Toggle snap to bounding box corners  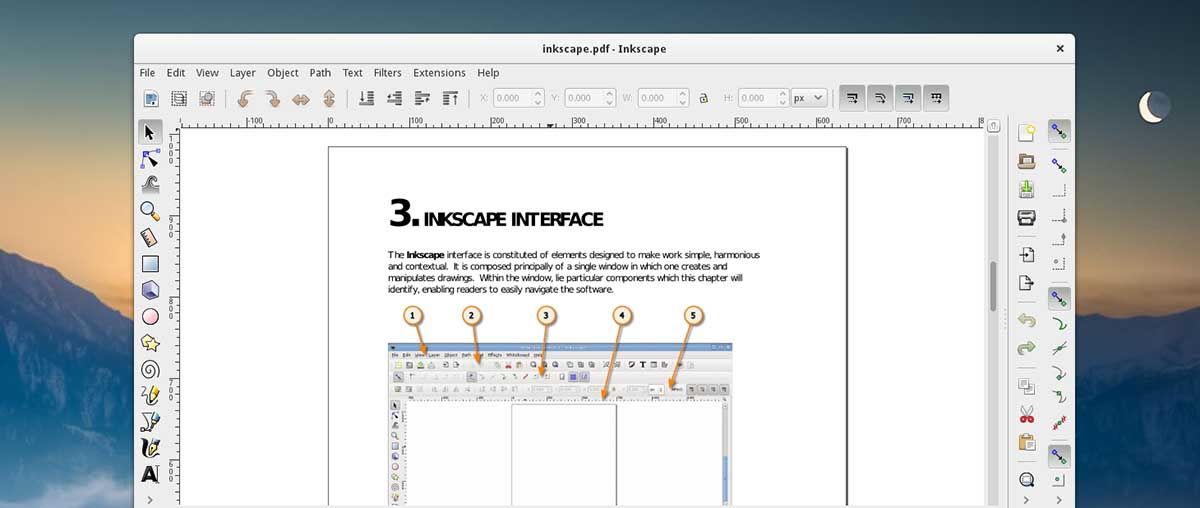click(x=1059, y=214)
